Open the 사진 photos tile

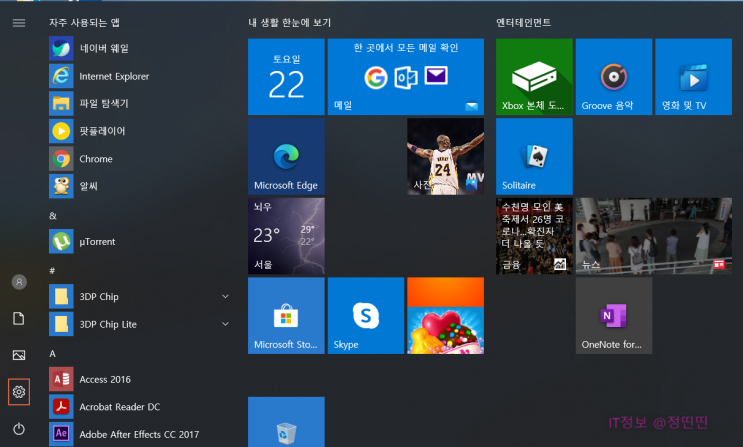445,156
